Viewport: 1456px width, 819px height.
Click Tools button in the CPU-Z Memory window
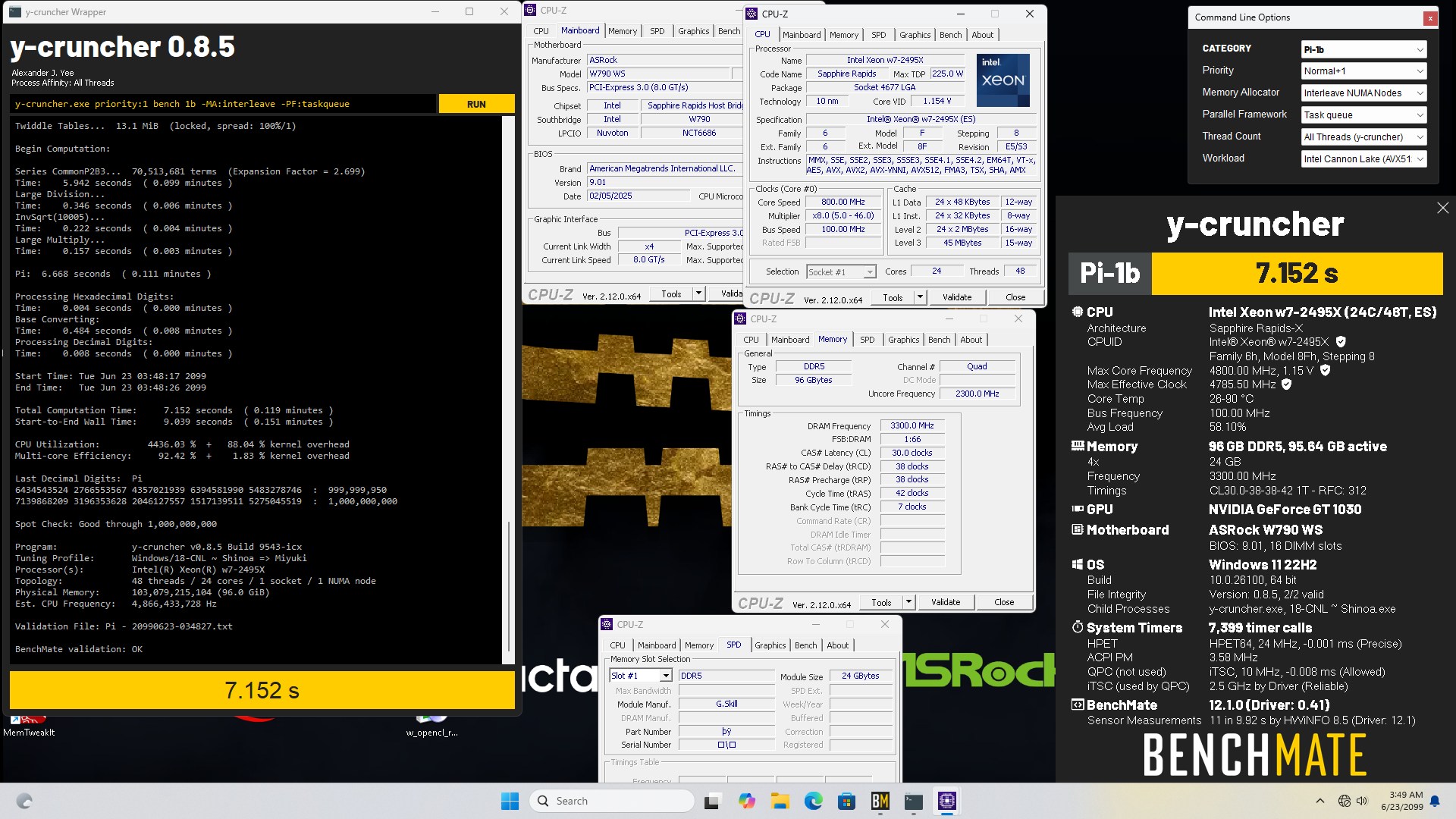[881, 602]
